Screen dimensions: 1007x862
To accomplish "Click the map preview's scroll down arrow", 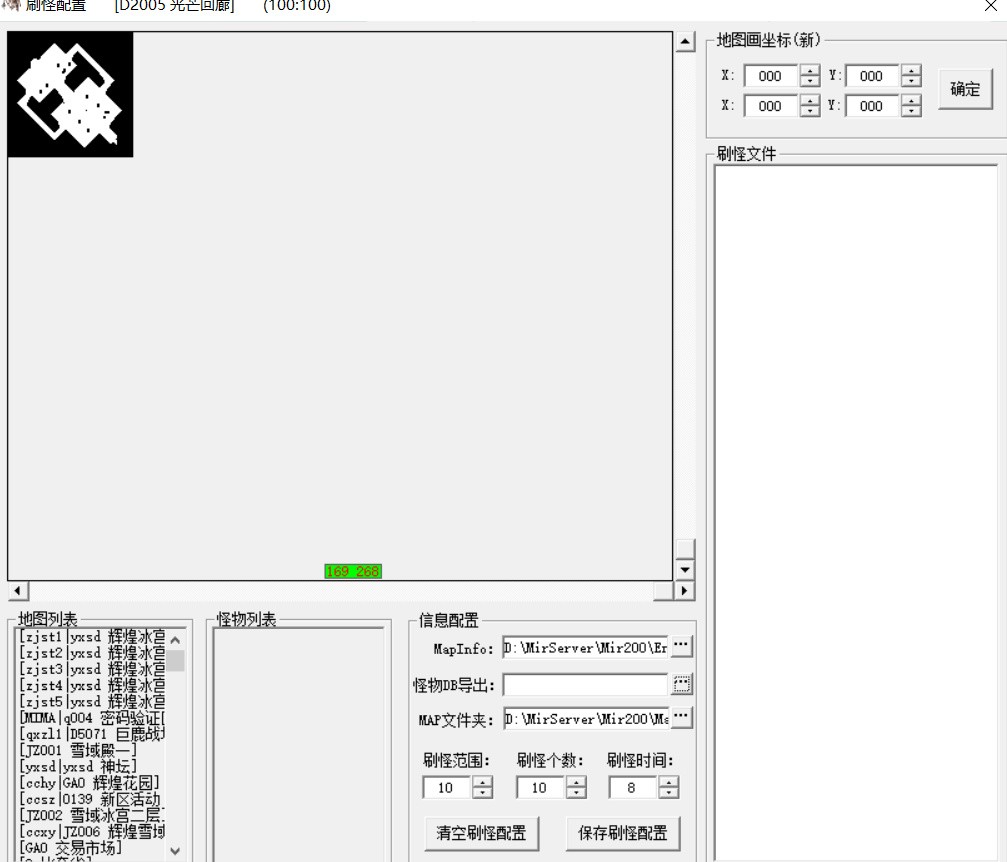I will coord(685,570).
